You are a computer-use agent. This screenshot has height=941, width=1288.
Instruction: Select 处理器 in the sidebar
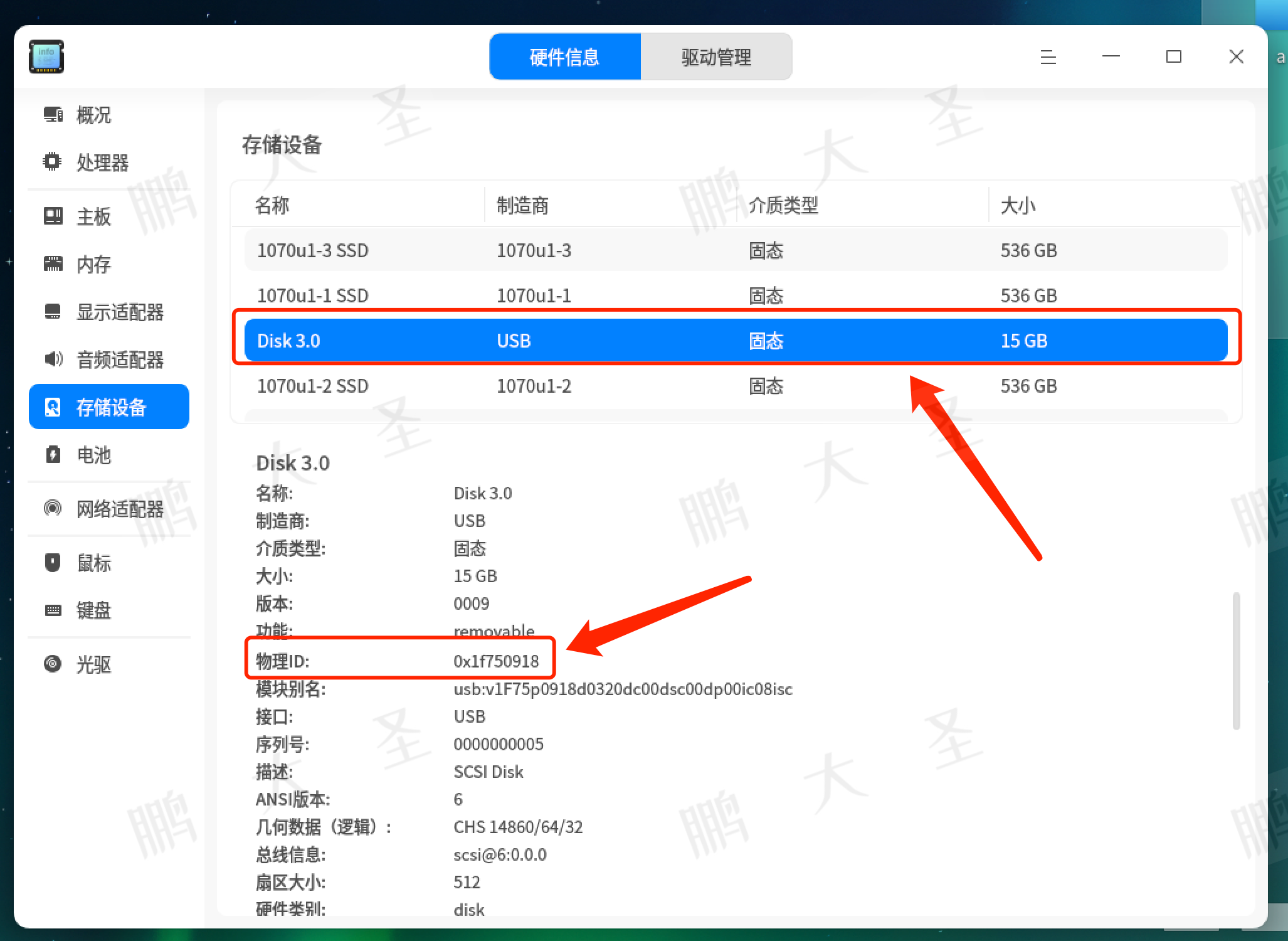[109, 162]
